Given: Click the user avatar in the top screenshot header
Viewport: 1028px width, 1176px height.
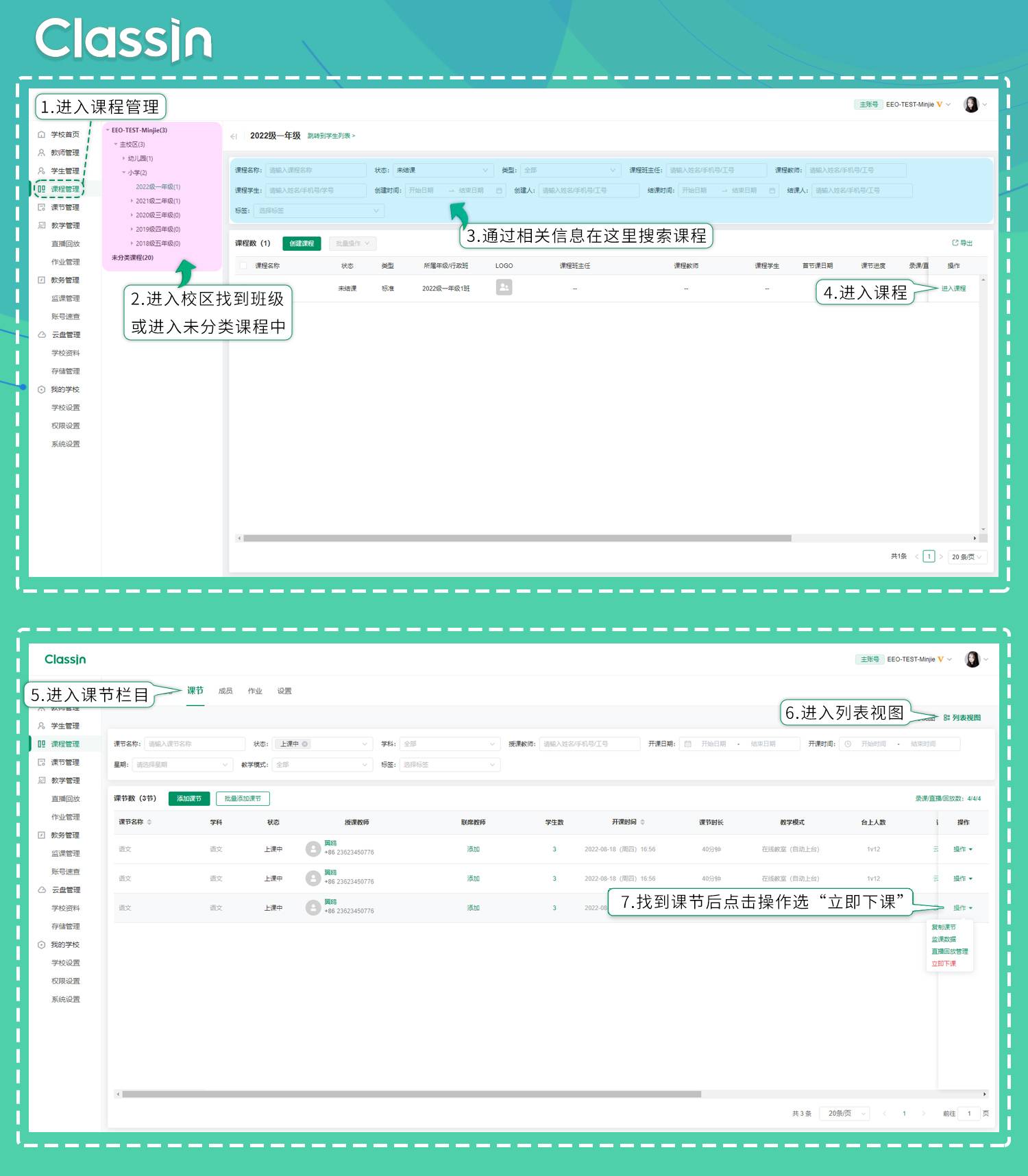Looking at the screenshot, I should [x=971, y=104].
